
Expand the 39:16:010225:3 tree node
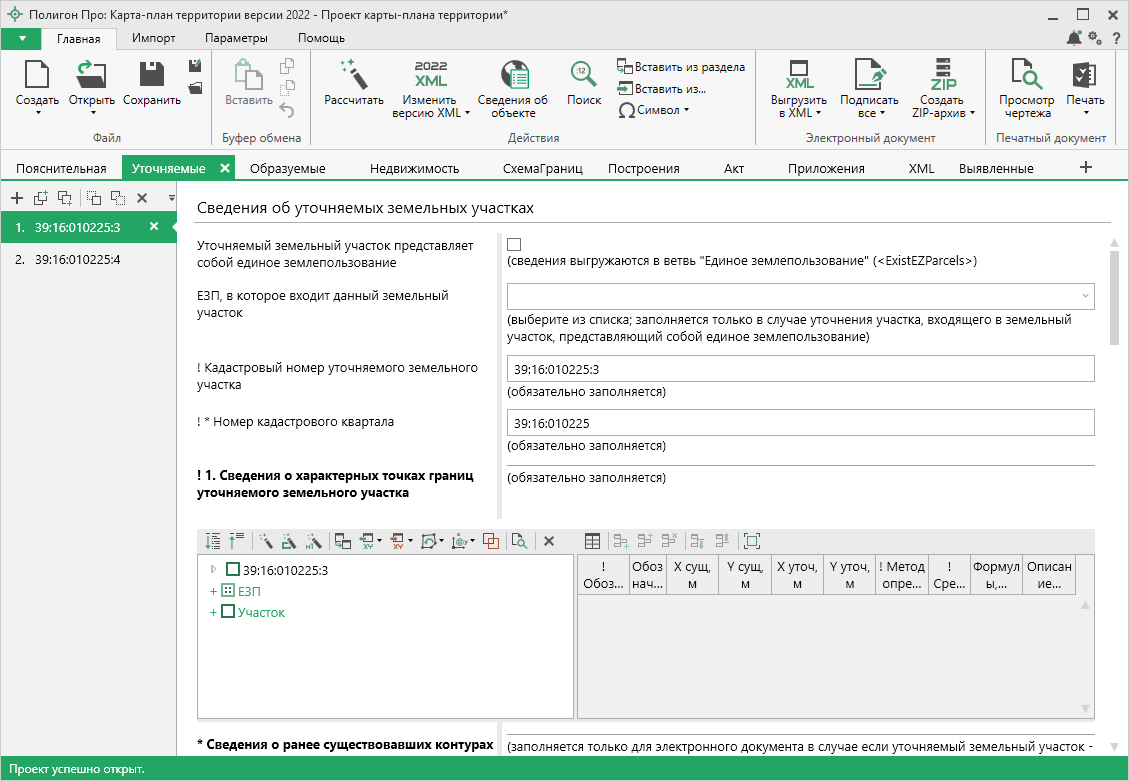click(213, 570)
